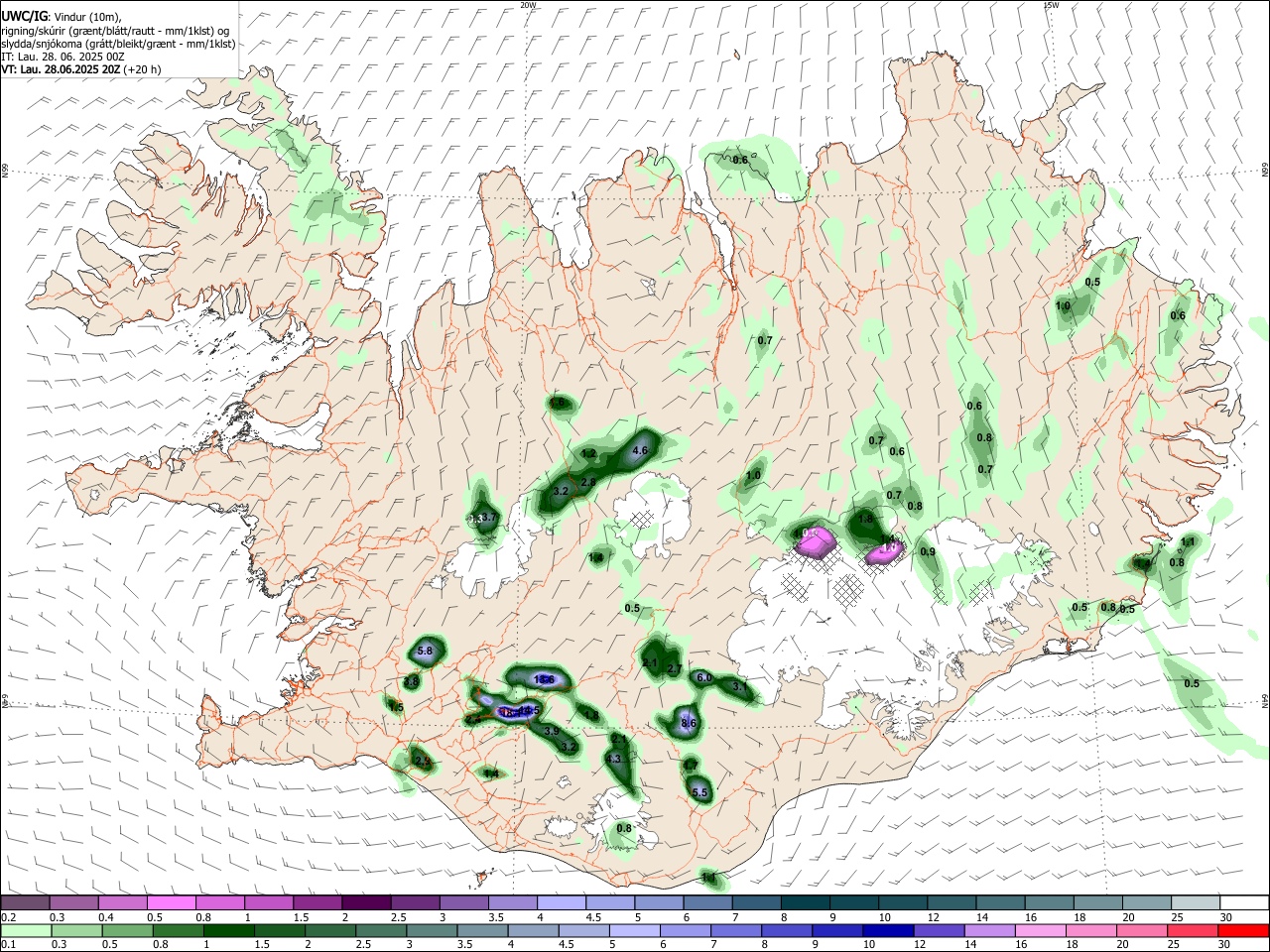Select the 3.1 precipitation label

coord(739,686)
